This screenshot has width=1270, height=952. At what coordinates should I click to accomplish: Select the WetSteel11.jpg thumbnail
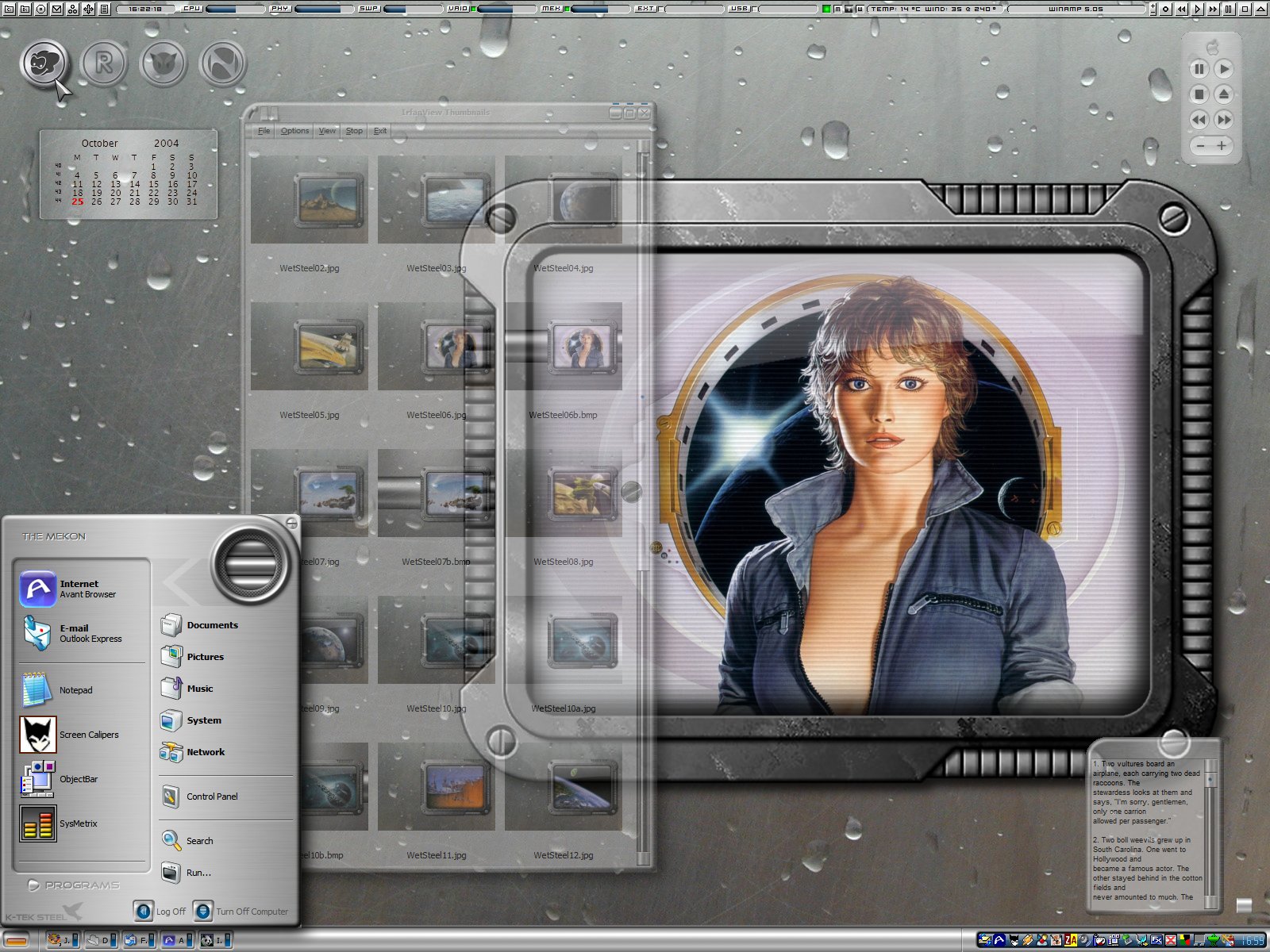click(437, 787)
